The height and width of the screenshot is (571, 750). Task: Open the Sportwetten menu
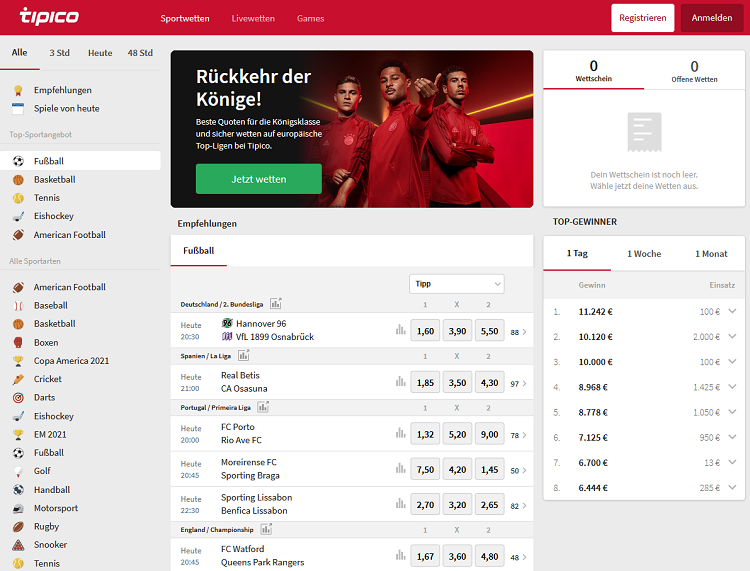185,18
